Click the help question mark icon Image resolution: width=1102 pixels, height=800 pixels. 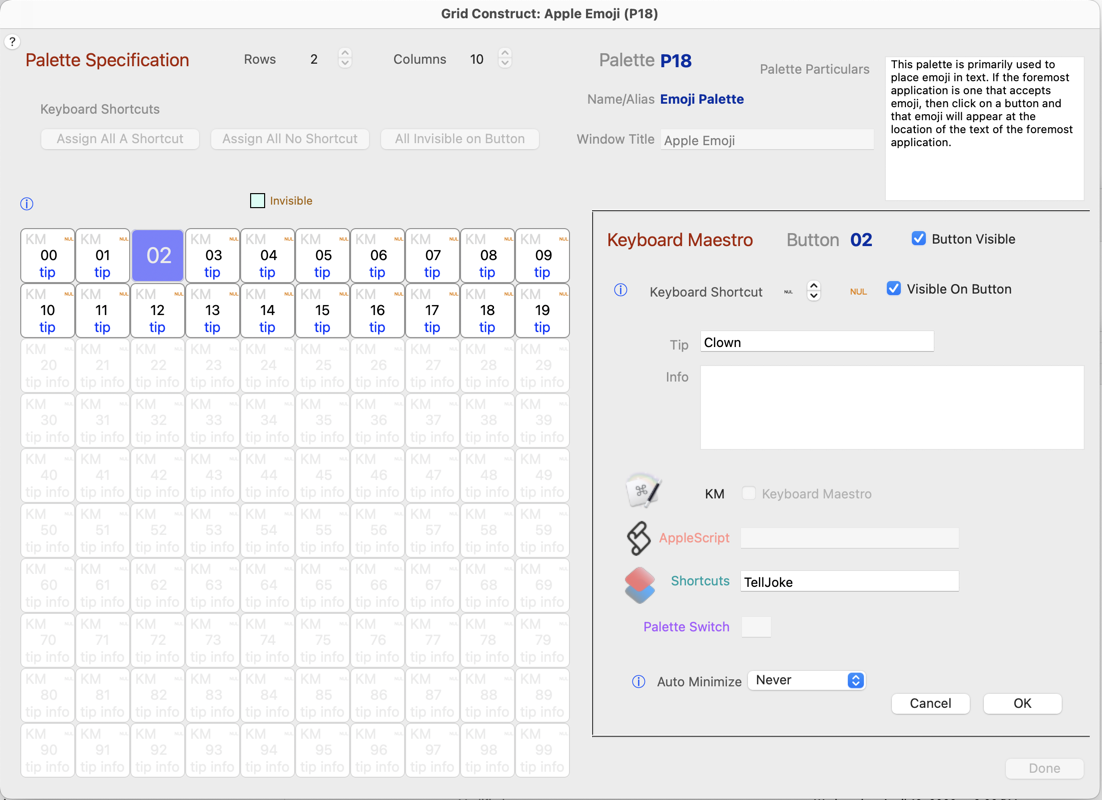(x=12, y=42)
